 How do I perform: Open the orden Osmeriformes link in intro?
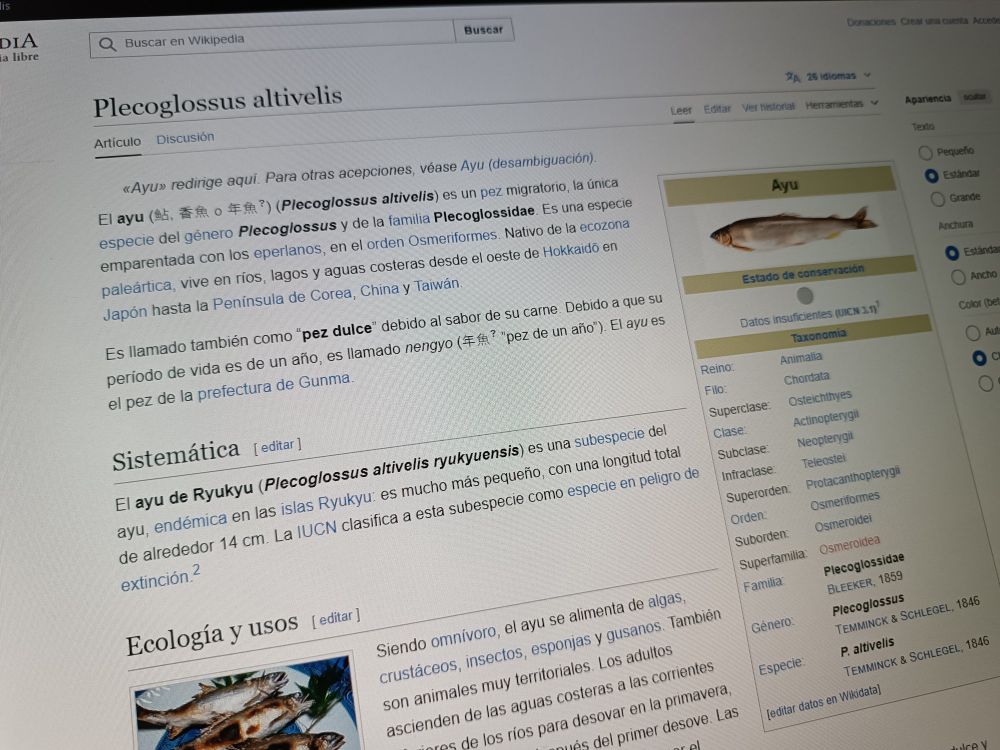pos(432,240)
